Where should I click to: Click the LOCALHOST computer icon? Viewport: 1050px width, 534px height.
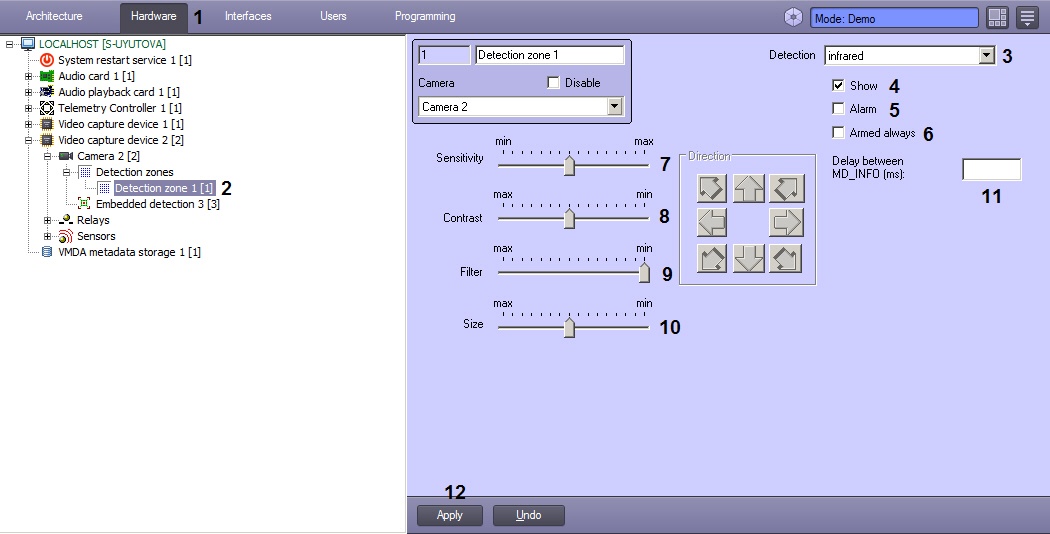pos(28,44)
